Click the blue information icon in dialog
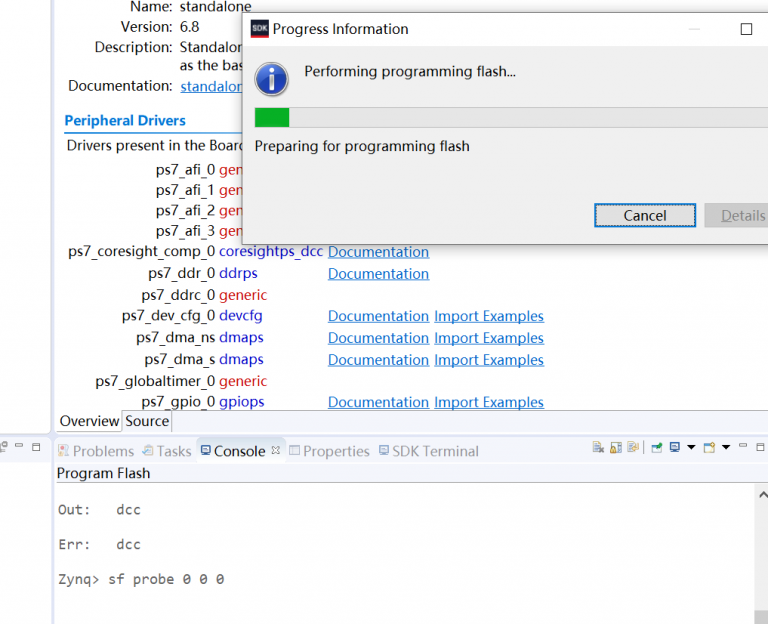 tap(272, 79)
